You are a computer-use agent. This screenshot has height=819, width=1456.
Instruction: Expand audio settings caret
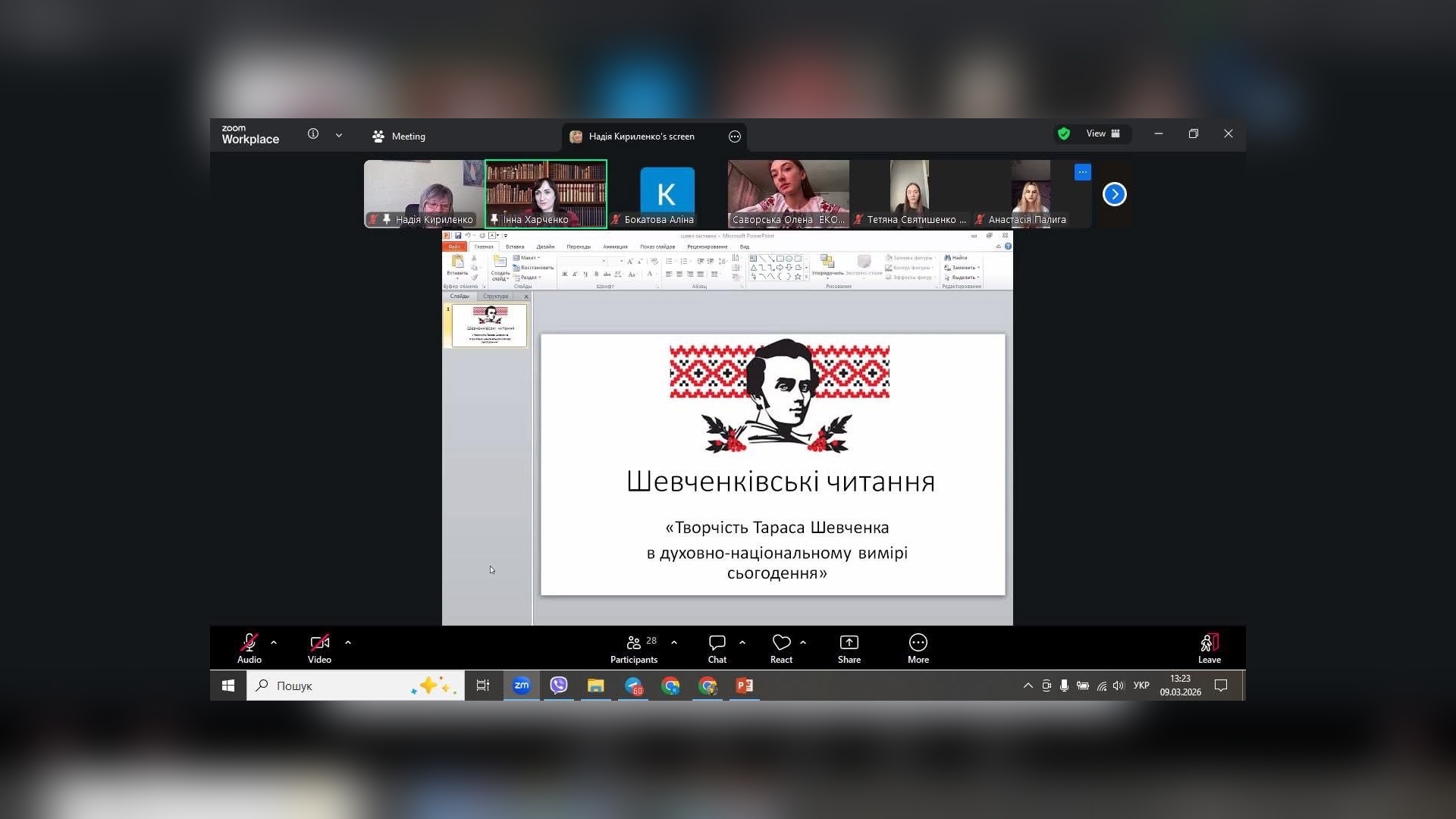[x=274, y=642]
